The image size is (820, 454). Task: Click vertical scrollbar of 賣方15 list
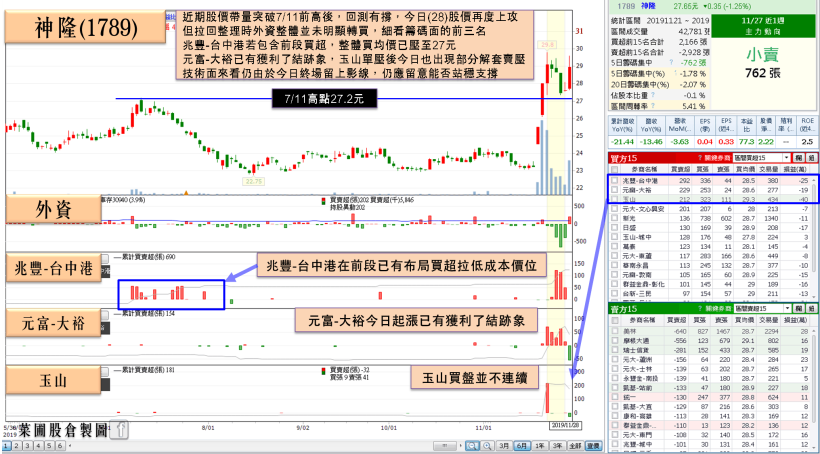814,389
